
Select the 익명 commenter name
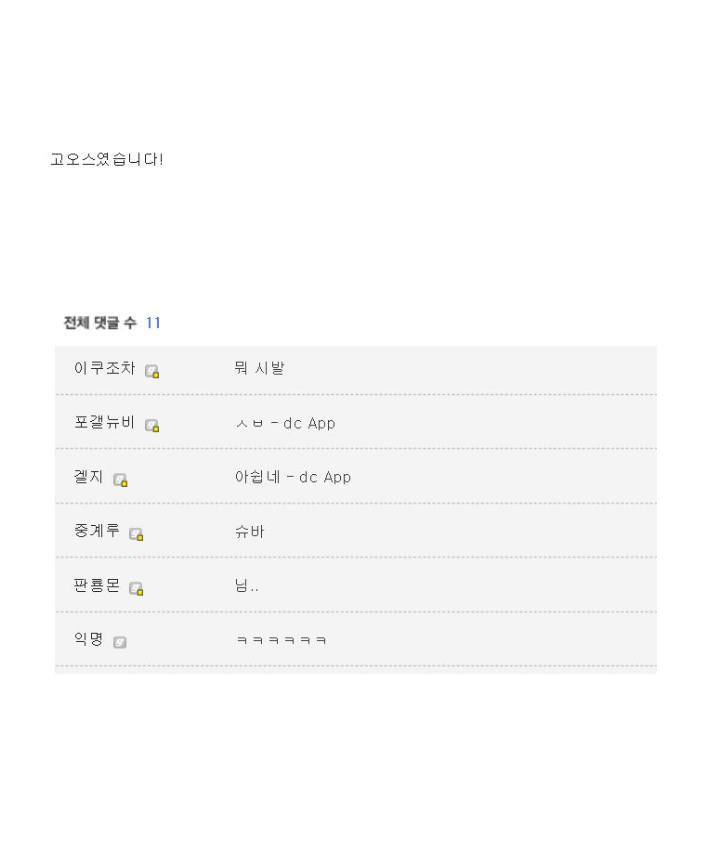[x=88, y=639]
